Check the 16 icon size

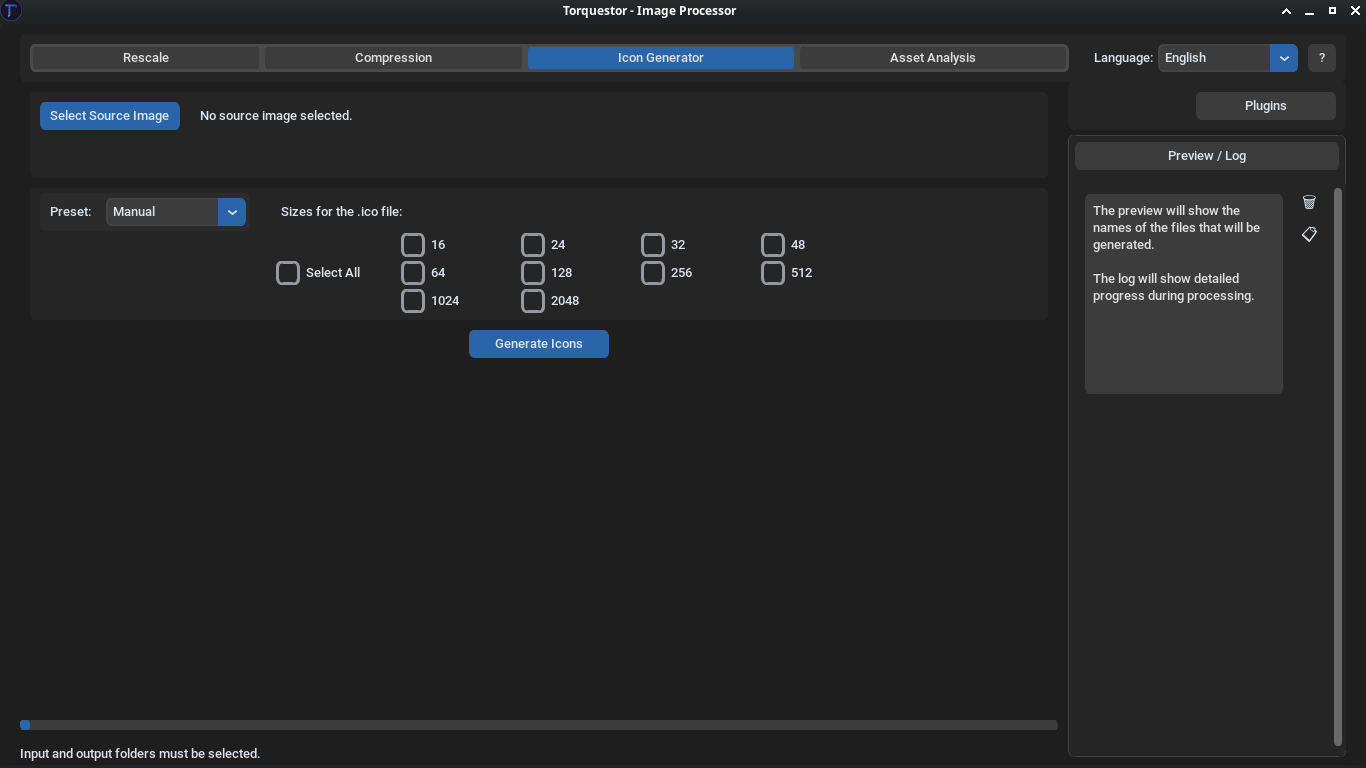tap(412, 244)
